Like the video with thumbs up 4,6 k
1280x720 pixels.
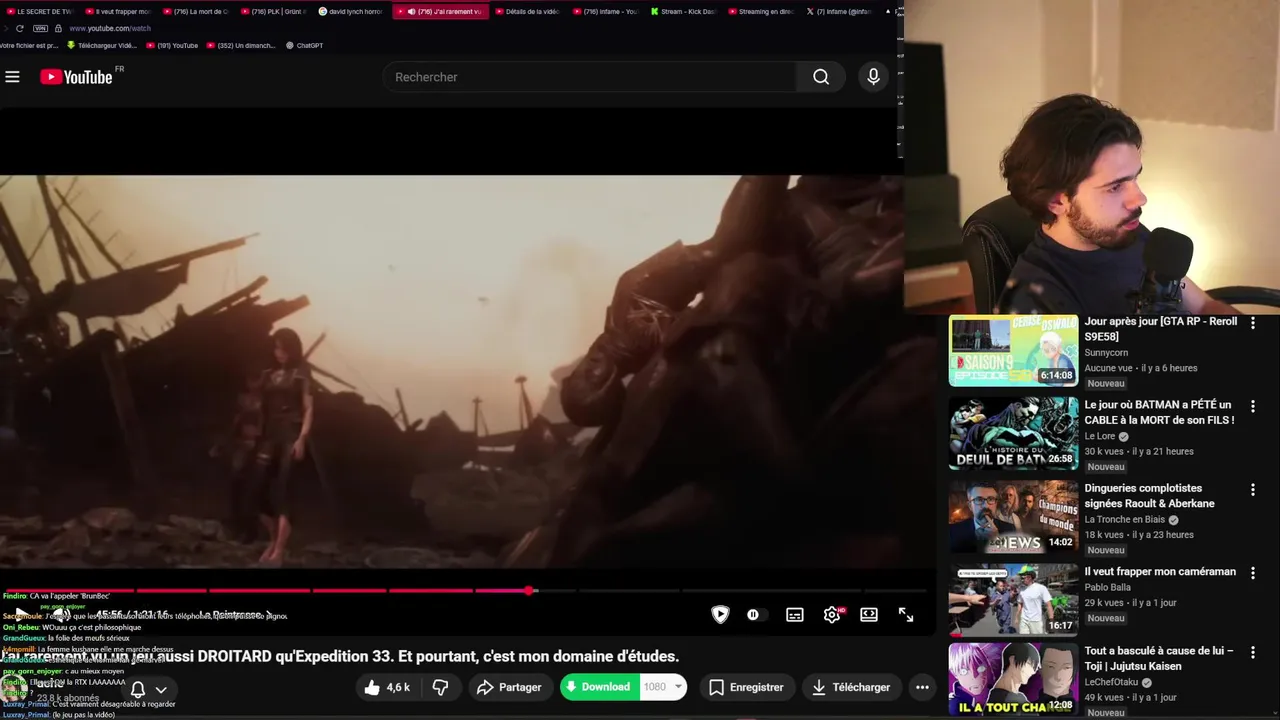(388, 687)
